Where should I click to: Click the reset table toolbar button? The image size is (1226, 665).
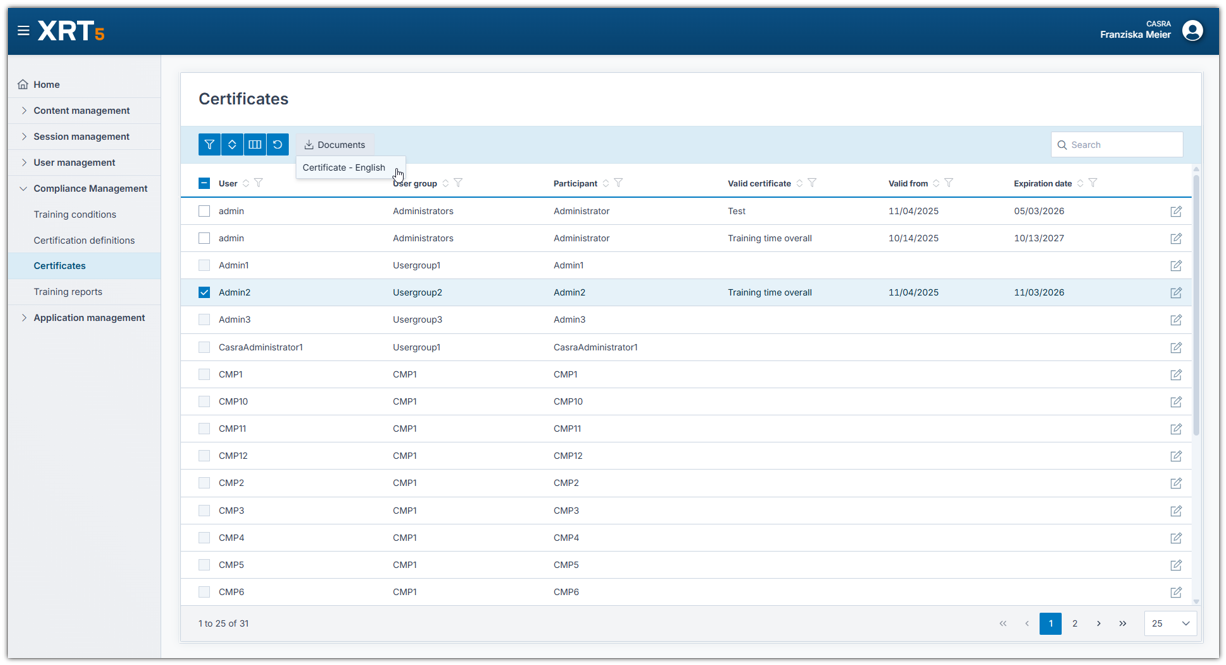pyautogui.click(x=278, y=145)
